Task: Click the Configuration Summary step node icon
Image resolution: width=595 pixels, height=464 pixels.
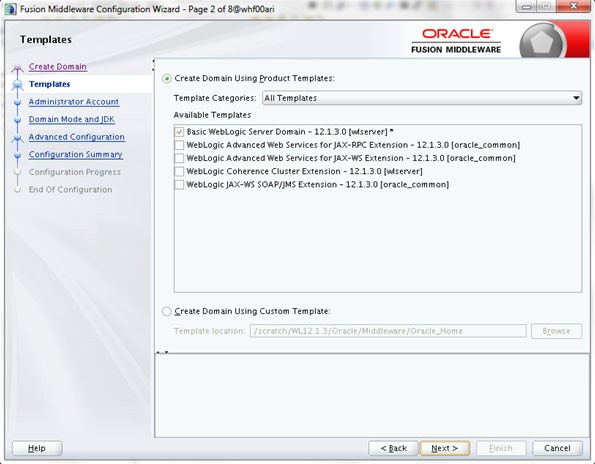Action: [x=17, y=155]
